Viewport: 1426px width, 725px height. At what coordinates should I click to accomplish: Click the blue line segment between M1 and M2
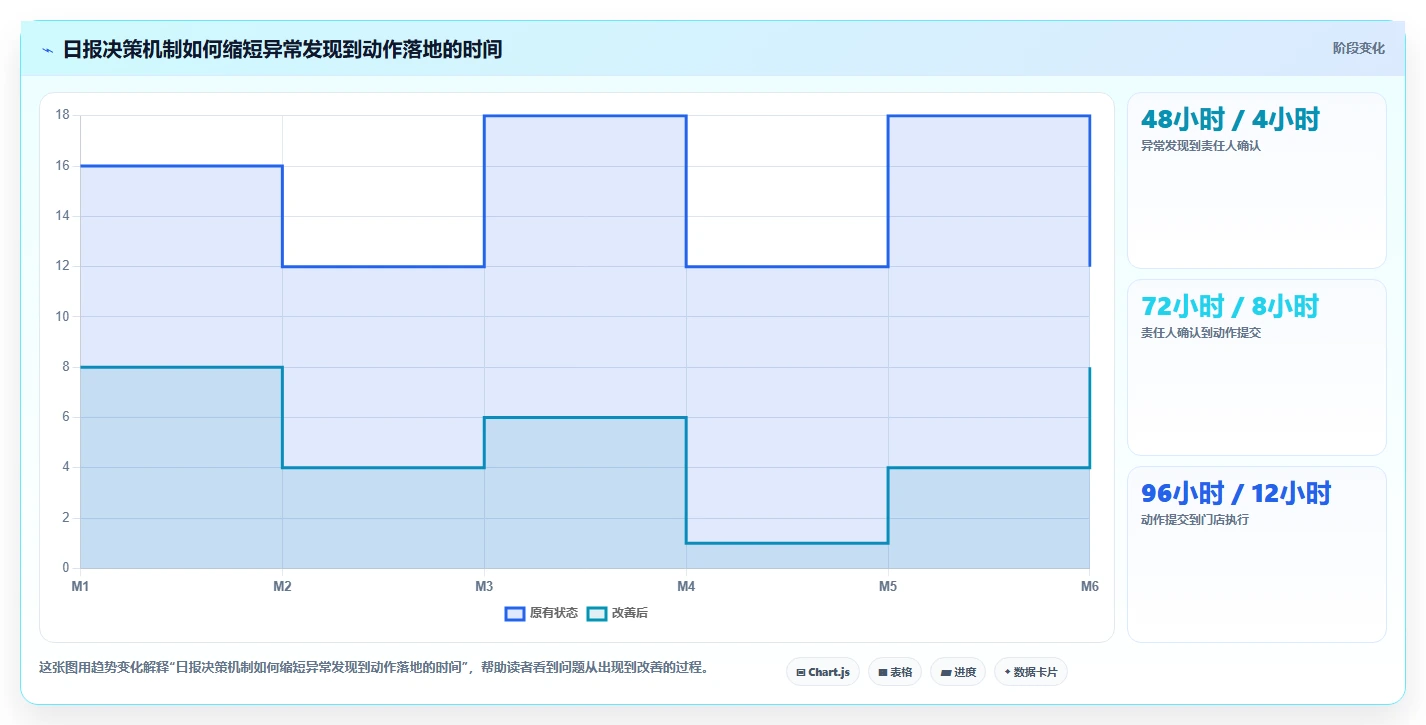click(181, 166)
